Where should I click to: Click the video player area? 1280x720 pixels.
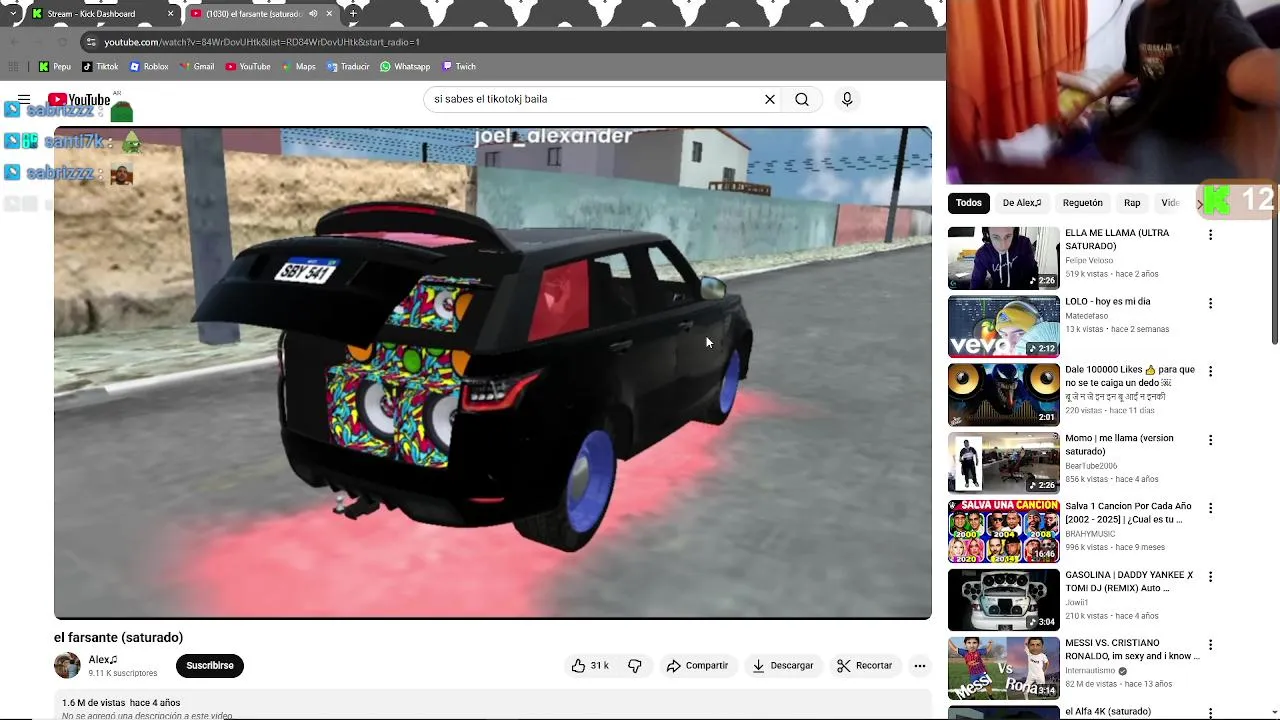point(493,373)
